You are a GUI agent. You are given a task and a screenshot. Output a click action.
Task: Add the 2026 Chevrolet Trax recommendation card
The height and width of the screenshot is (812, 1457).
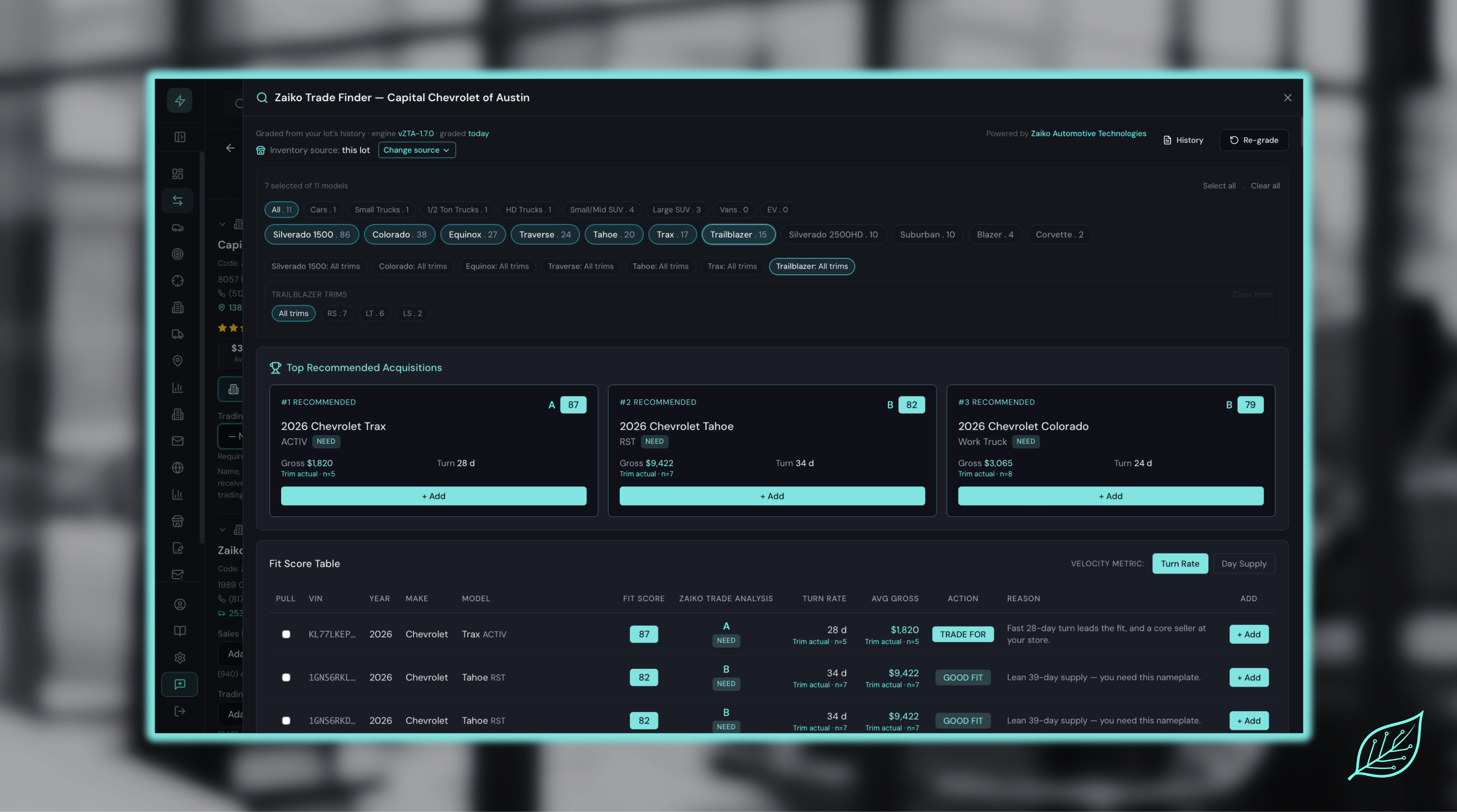click(434, 496)
